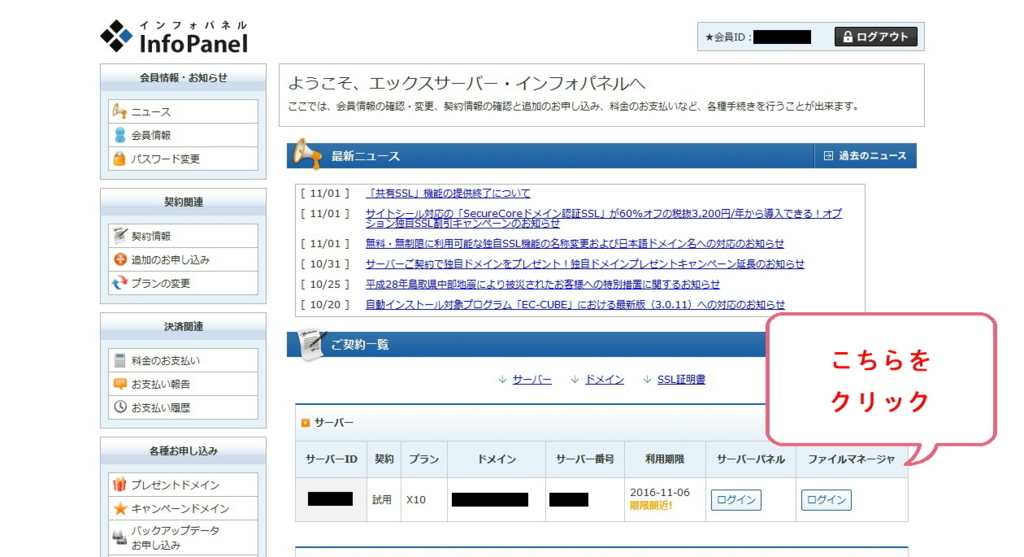This screenshot has width=1024, height=557.
Task: Jump to ドメイン section link
Action: 604,379
